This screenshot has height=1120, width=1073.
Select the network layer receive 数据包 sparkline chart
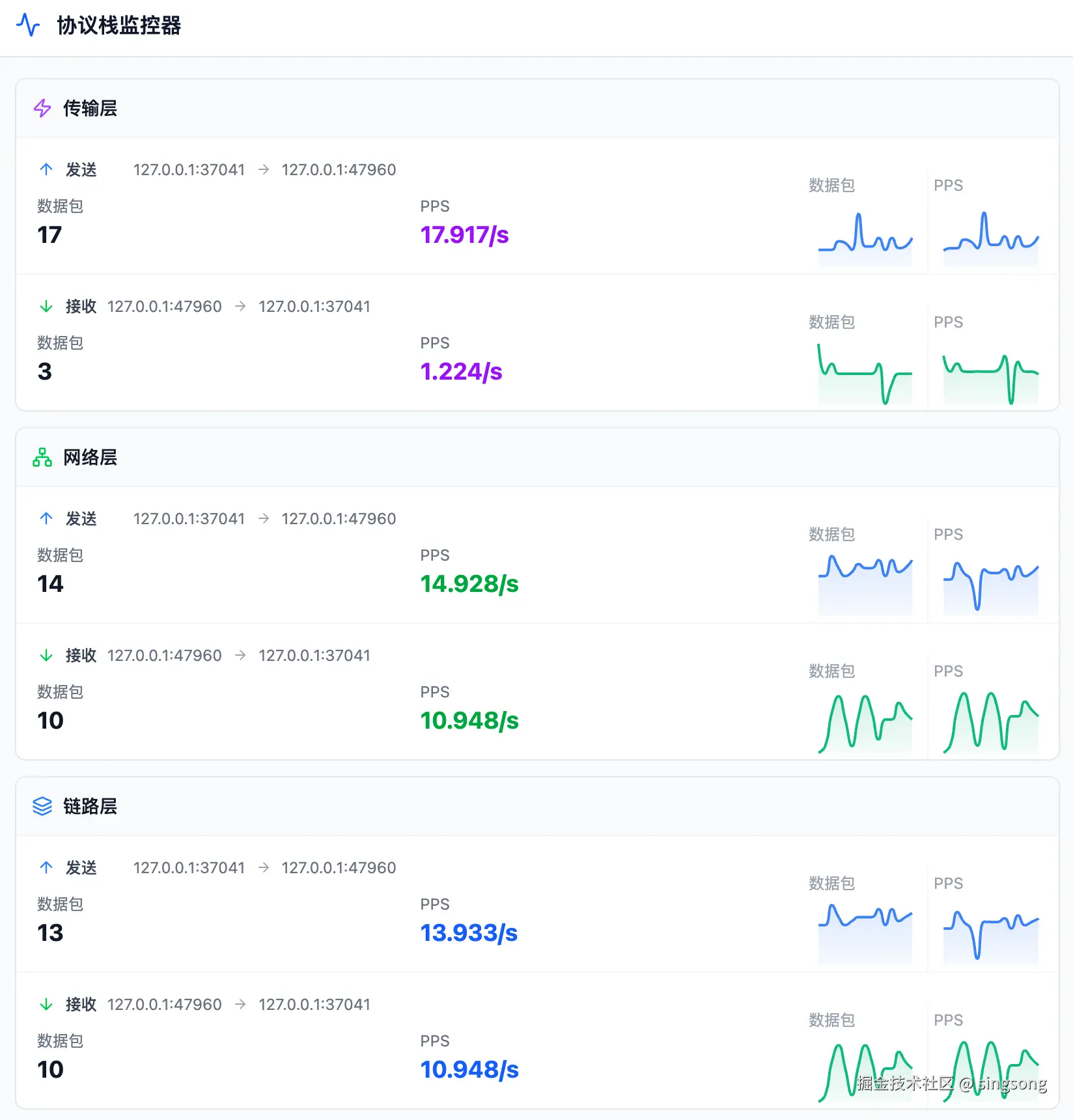click(865, 723)
